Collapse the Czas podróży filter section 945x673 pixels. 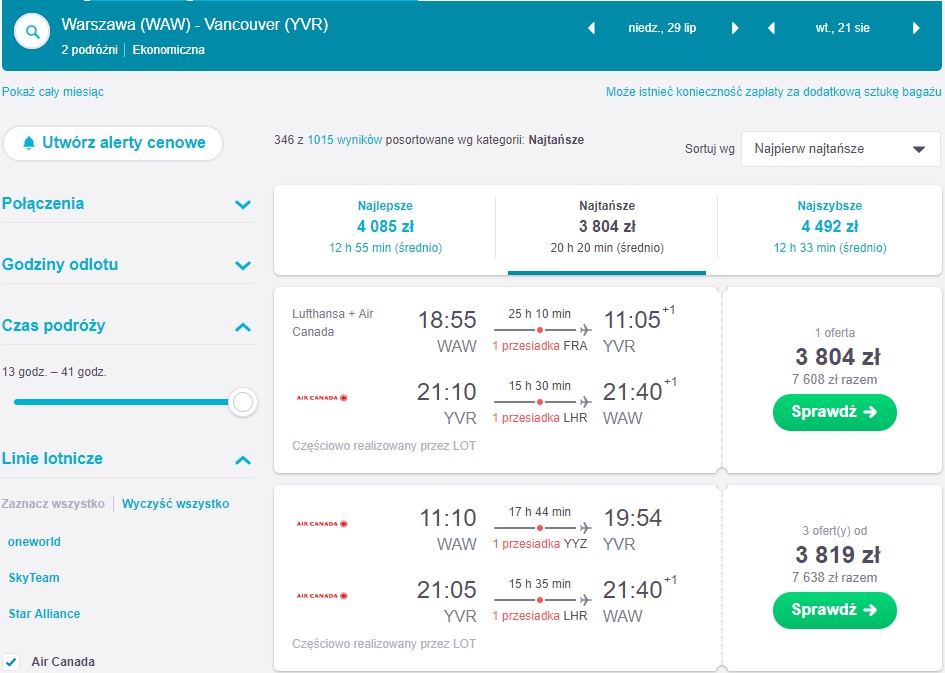[x=243, y=327]
